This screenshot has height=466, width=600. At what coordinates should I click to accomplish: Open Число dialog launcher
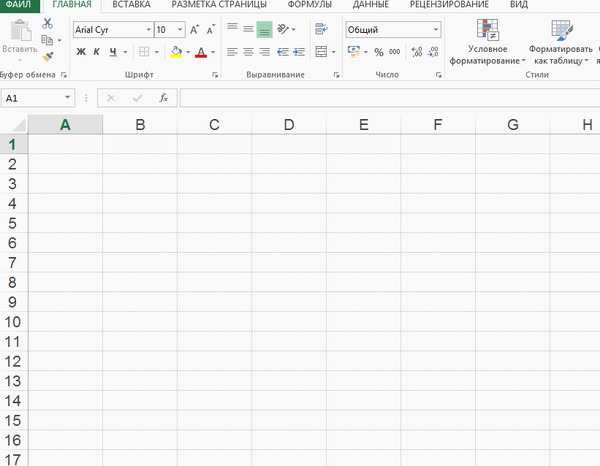(x=439, y=75)
